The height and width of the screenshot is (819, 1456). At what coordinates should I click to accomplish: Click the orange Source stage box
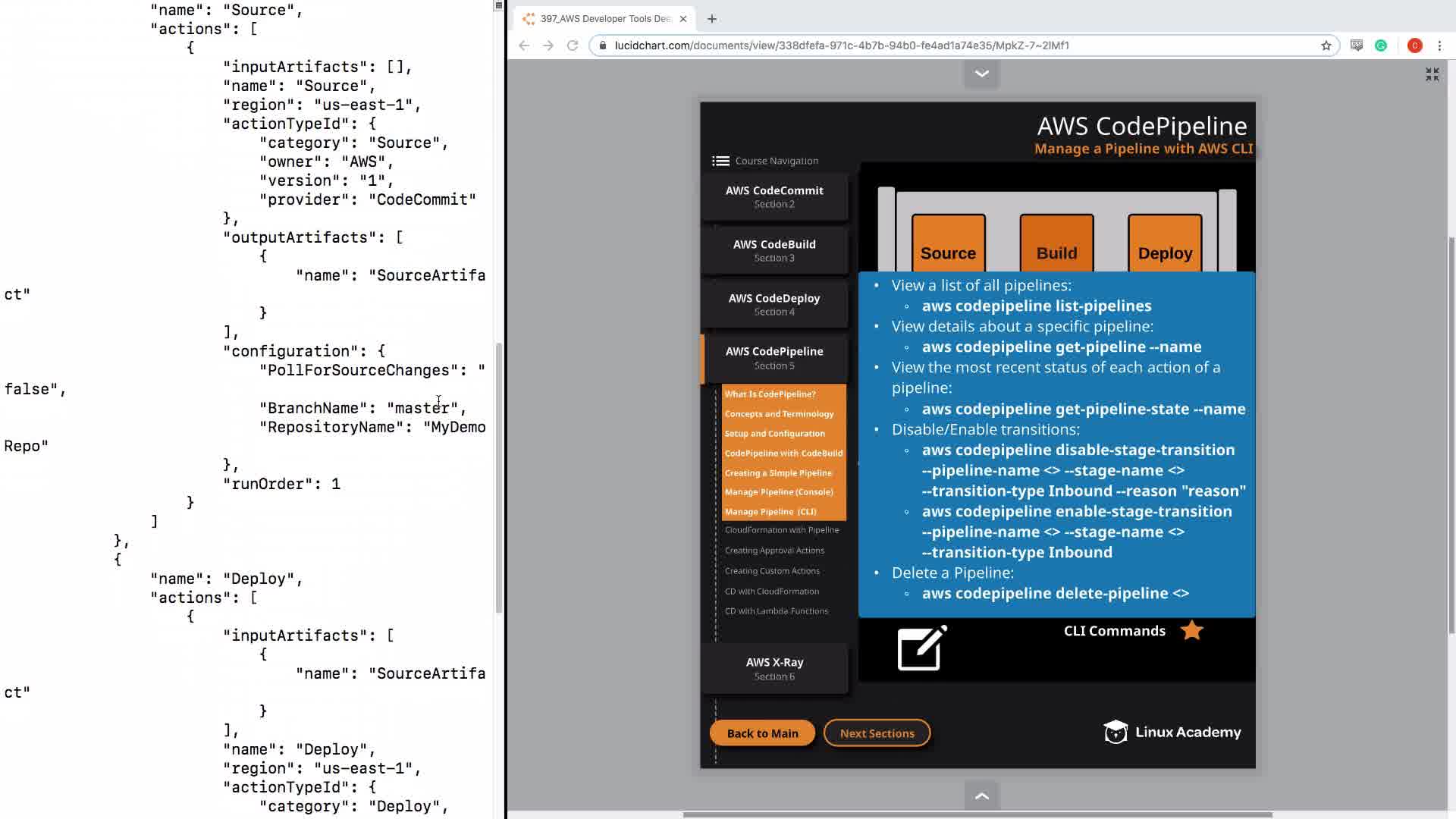pyautogui.click(x=948, y=244)
